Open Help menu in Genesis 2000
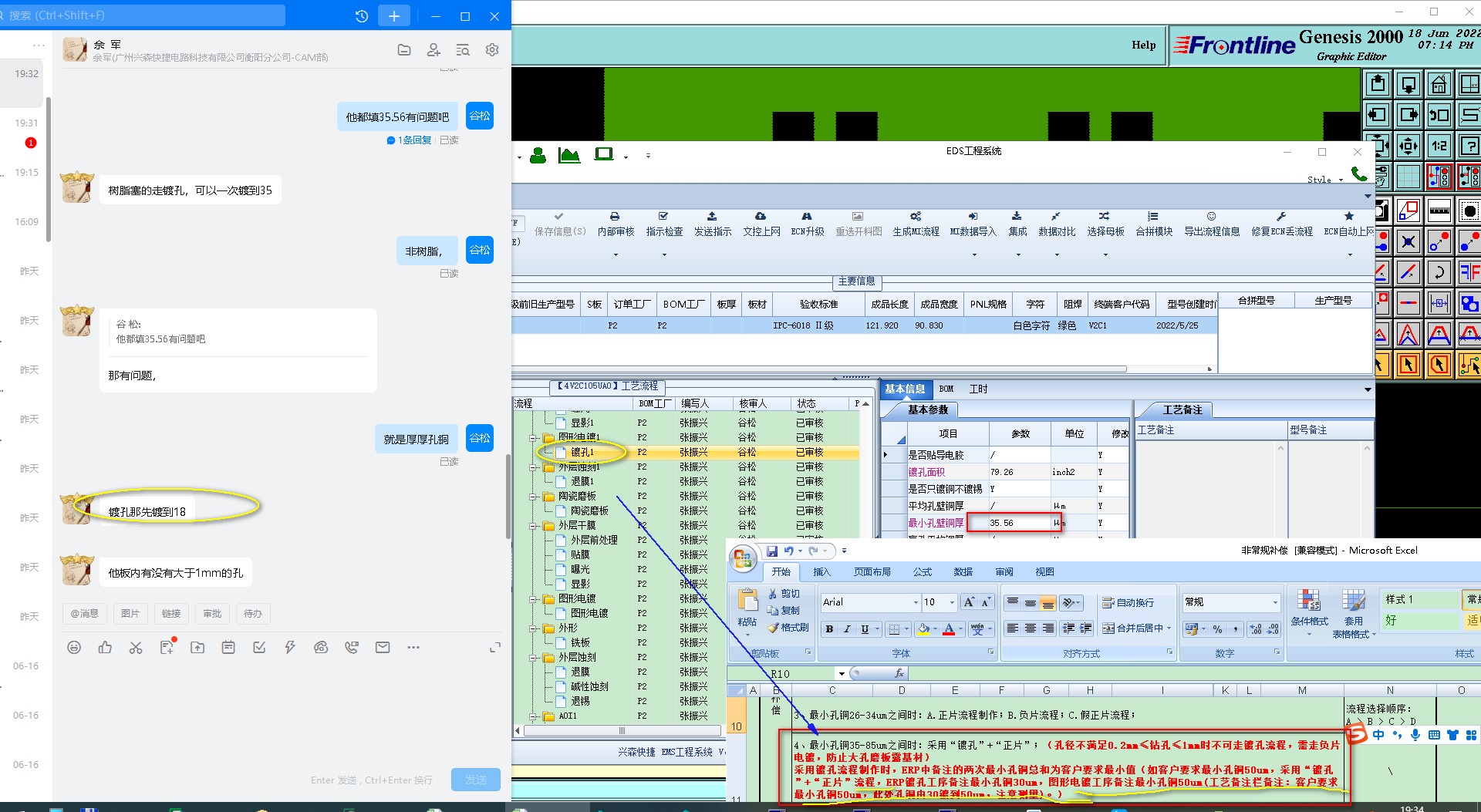The image size is (1481, 812). 1143,45
